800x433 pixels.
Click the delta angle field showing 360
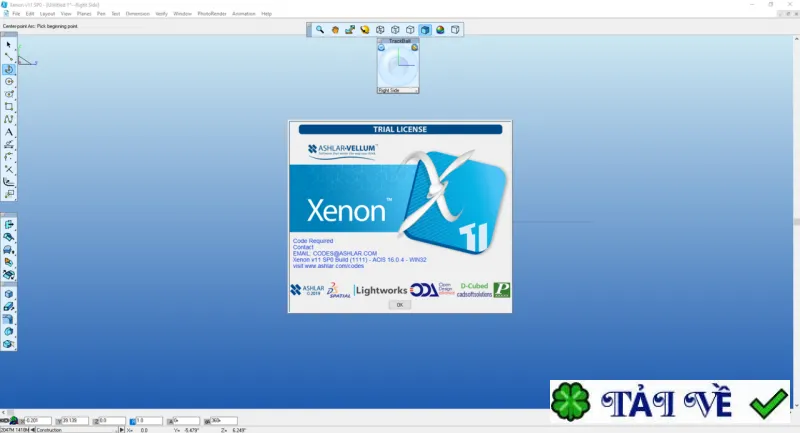click(223, 421)
